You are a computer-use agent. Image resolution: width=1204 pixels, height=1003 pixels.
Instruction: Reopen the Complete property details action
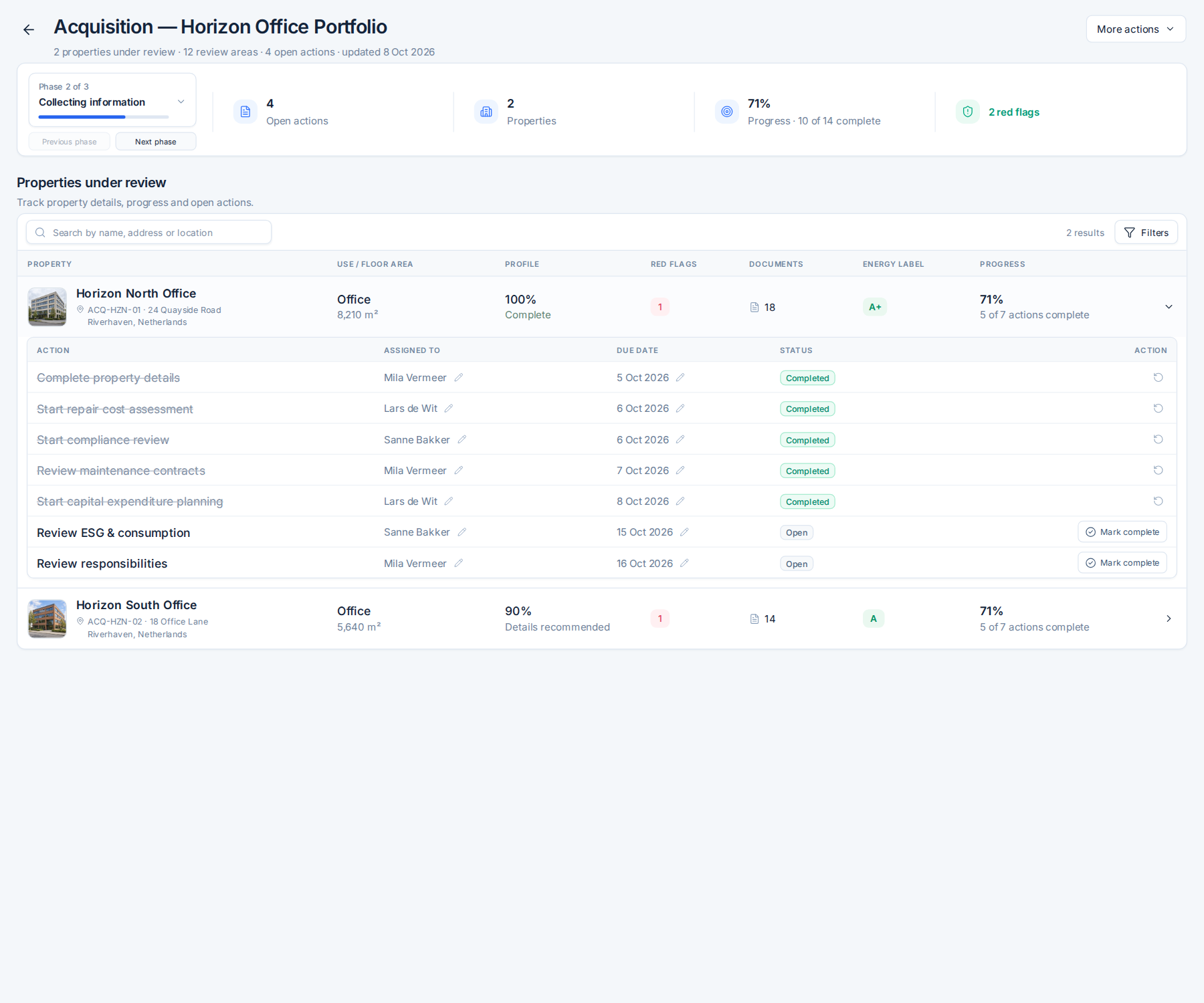pos(1159,378)
